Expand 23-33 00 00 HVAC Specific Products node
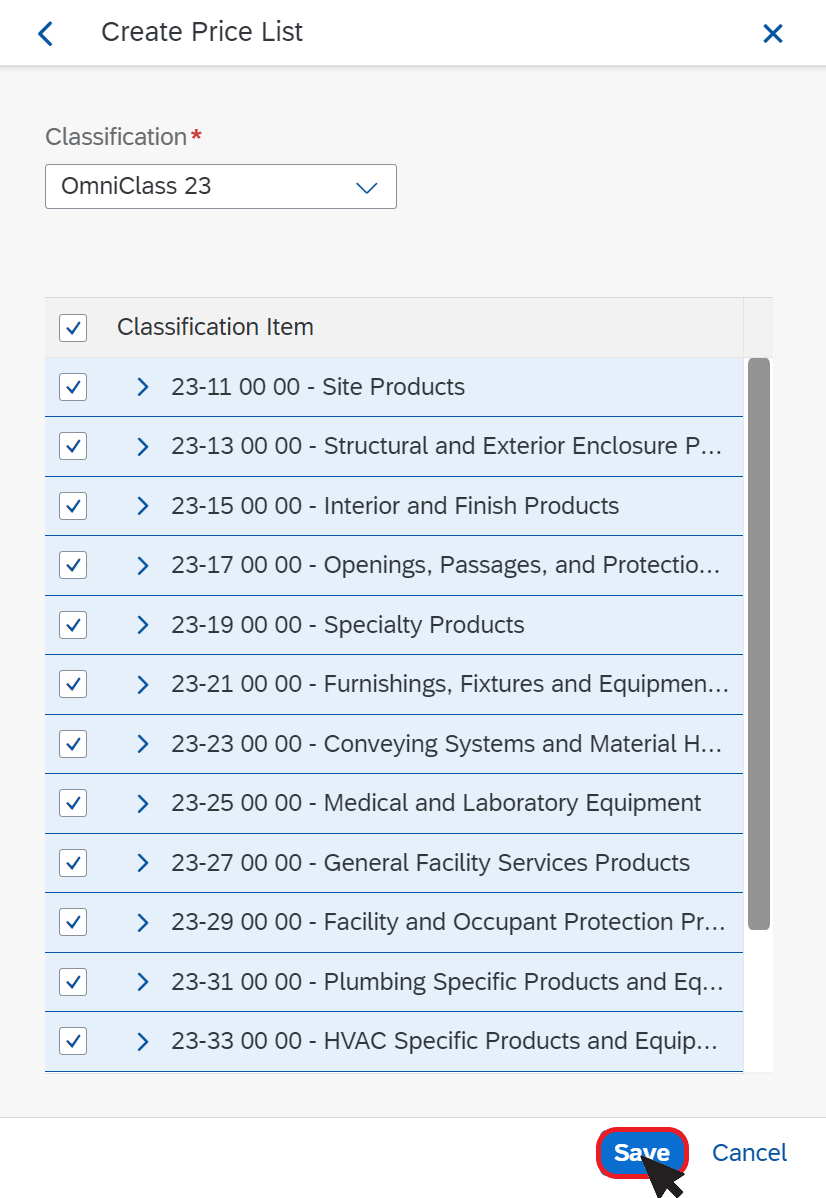 143,1041
